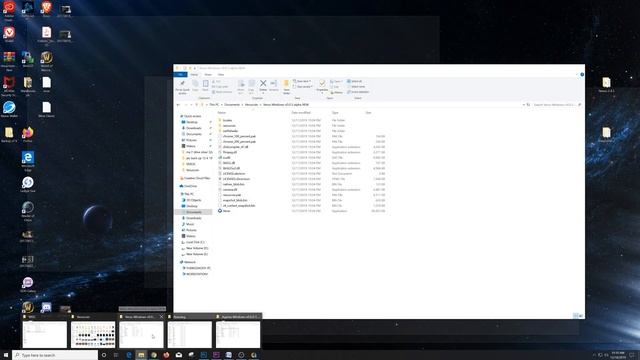Switch to the View ribbon tab
Viewport: 640px width, 360px height.
[220, 75]
